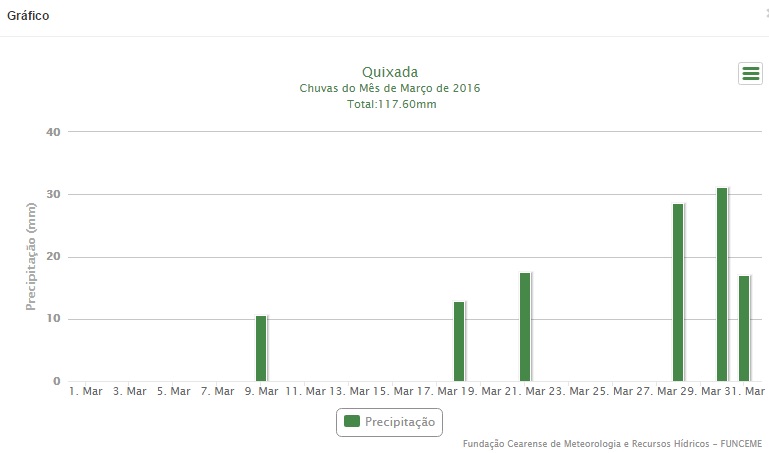Click the 40 y-axis label
769x453 pixels.
53,132
